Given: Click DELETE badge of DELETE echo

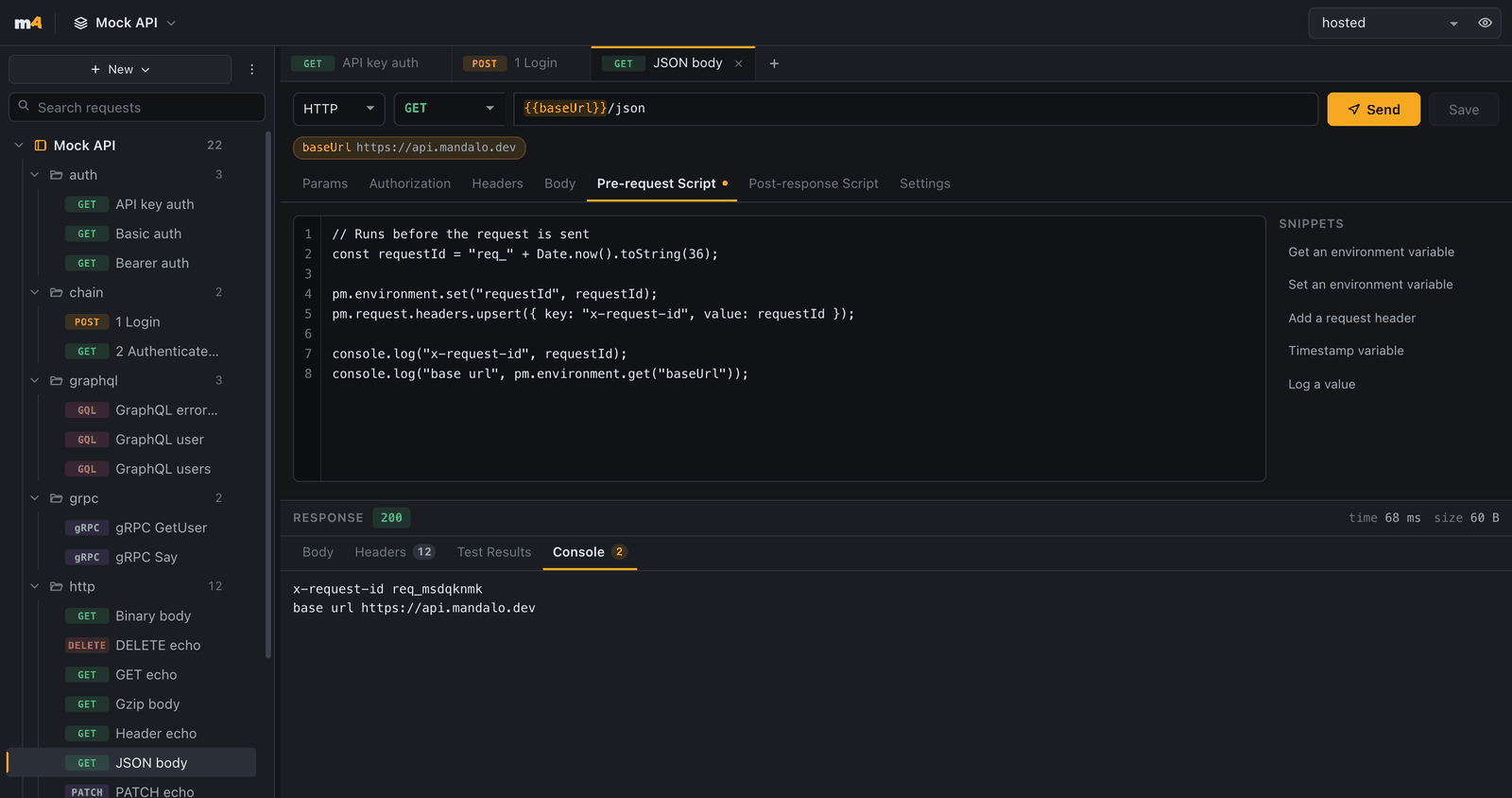Looking at the screenshot, I should coord(87,645).
